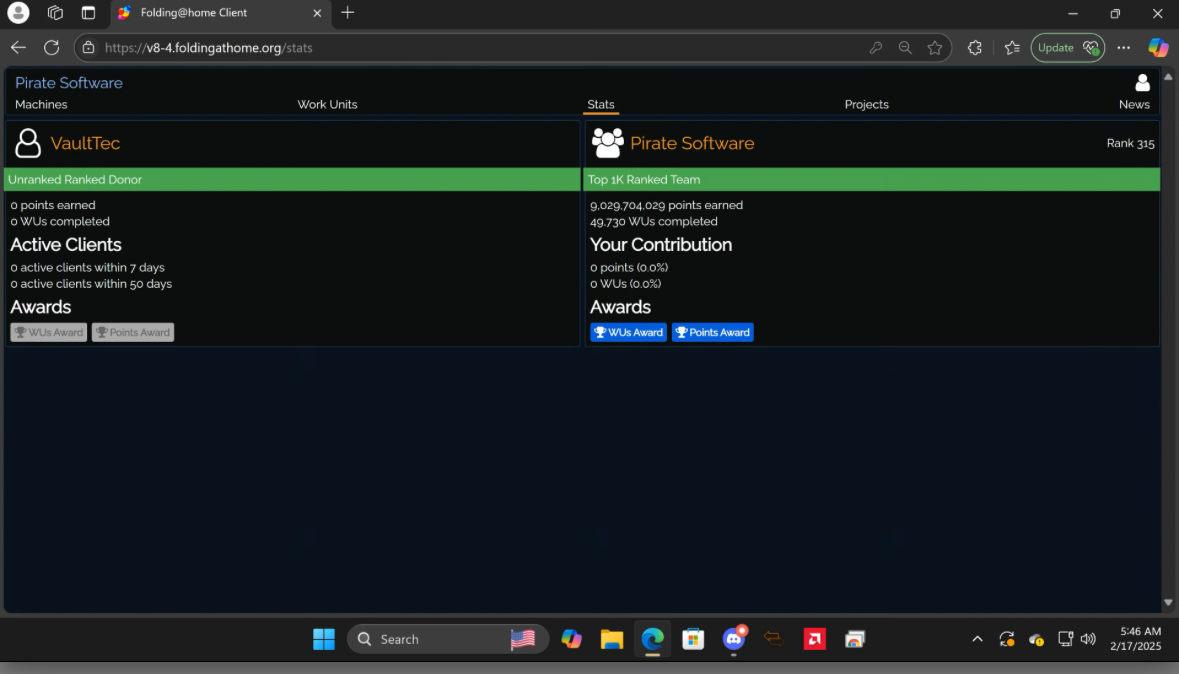This screenshot has height=674, width=1179.
Task: Click the blue team WUs Award badge
Action: pos(629,332)
